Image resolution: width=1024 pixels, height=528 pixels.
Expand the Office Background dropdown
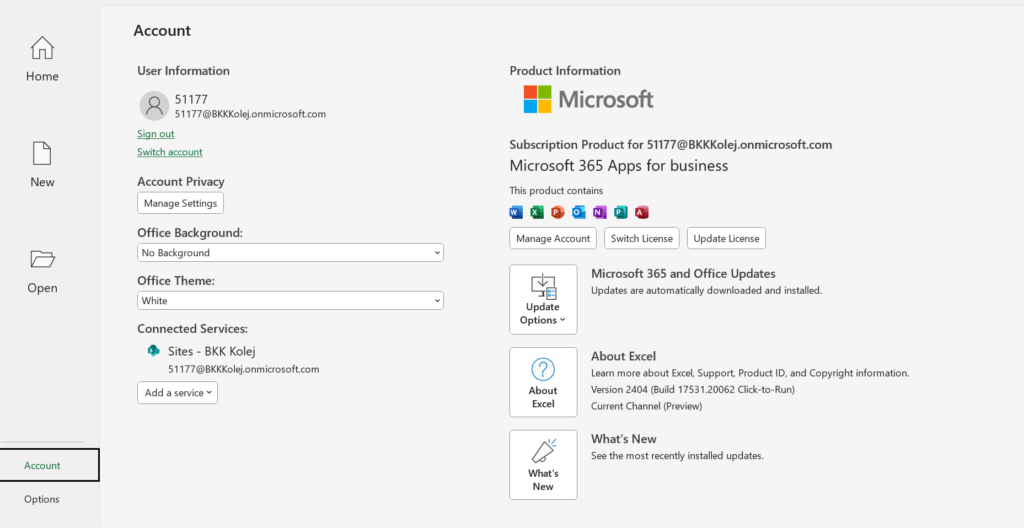point(290,253)
